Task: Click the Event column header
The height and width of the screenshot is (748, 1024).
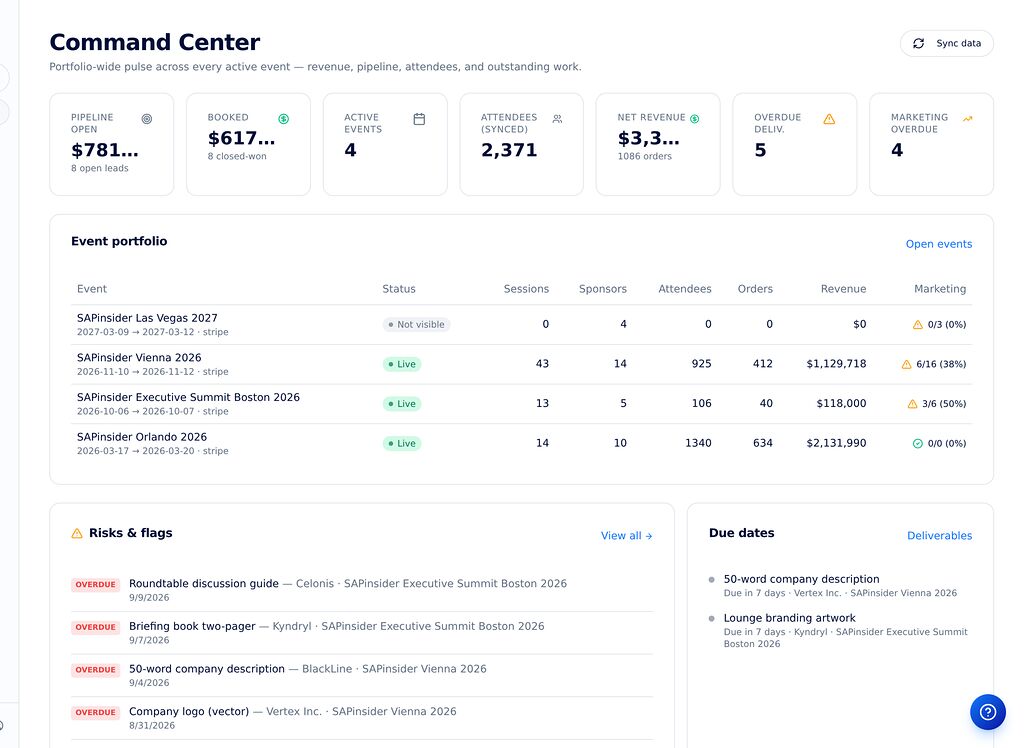Action: click(91, 289)
